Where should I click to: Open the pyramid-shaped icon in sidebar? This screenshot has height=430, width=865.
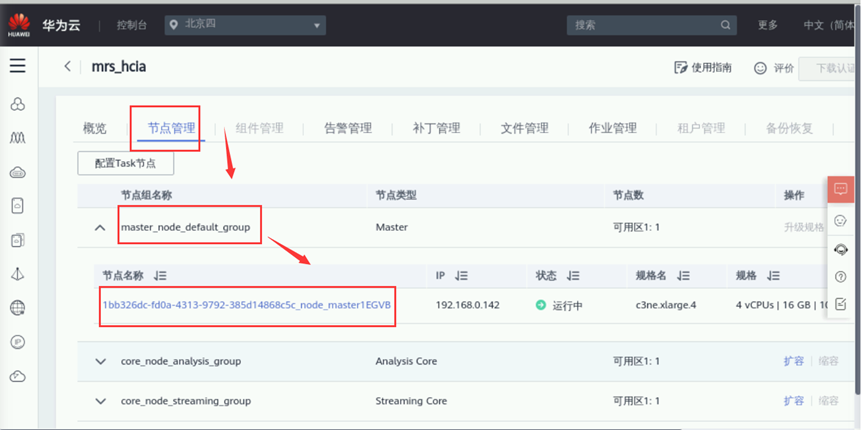(18, 274)
